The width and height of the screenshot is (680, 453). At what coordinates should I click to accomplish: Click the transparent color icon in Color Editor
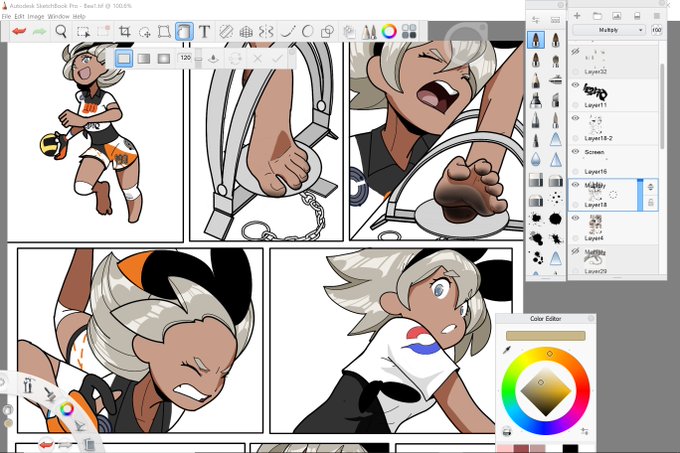tap(507, 431)
